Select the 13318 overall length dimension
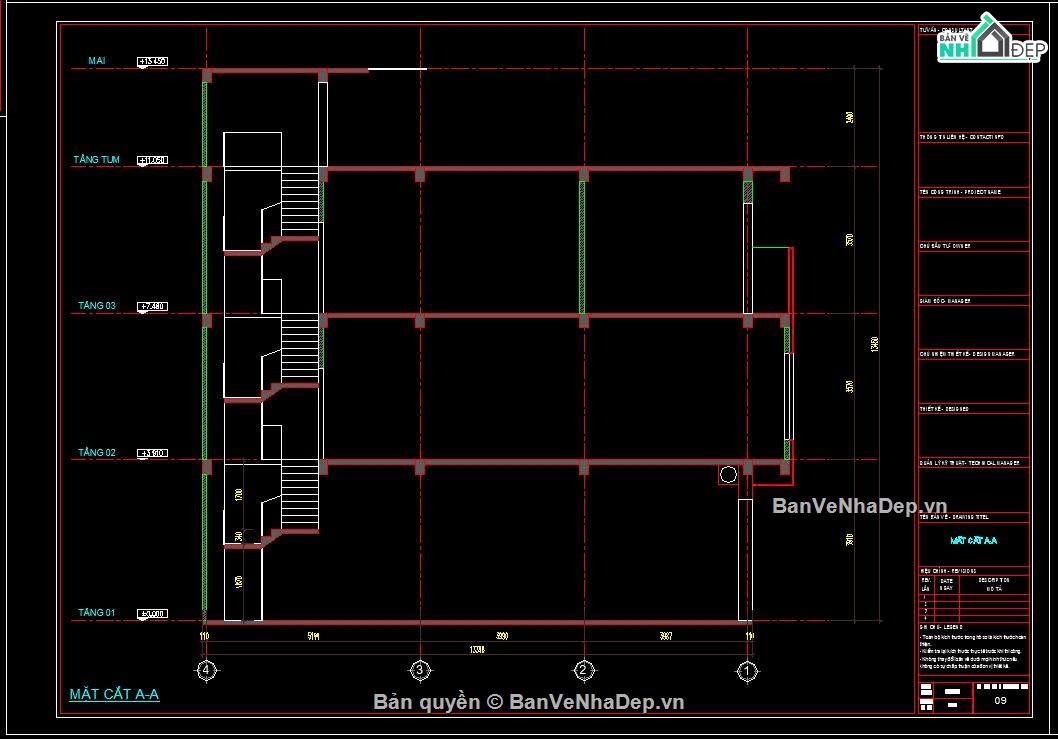The image size is (1058, 739). coord(476,649)
